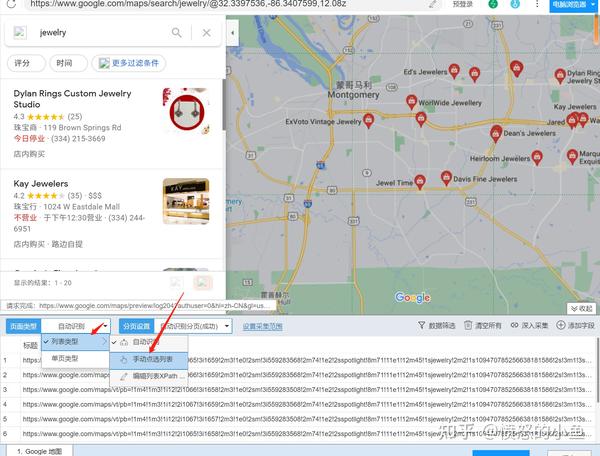This screenshot has width=600, height=456.
Task: Open the 自动识别 page type dropdown
Action: pyautogui.click(x=75, y=326)
